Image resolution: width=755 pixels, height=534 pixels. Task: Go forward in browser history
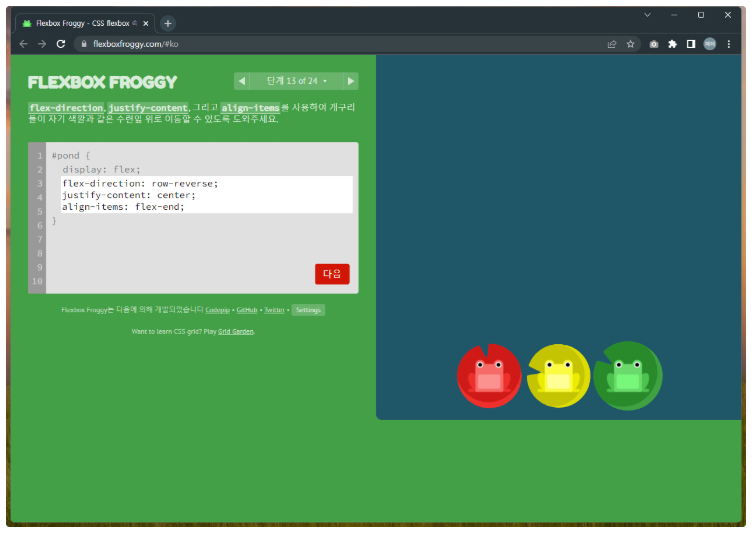coord(42,44)
